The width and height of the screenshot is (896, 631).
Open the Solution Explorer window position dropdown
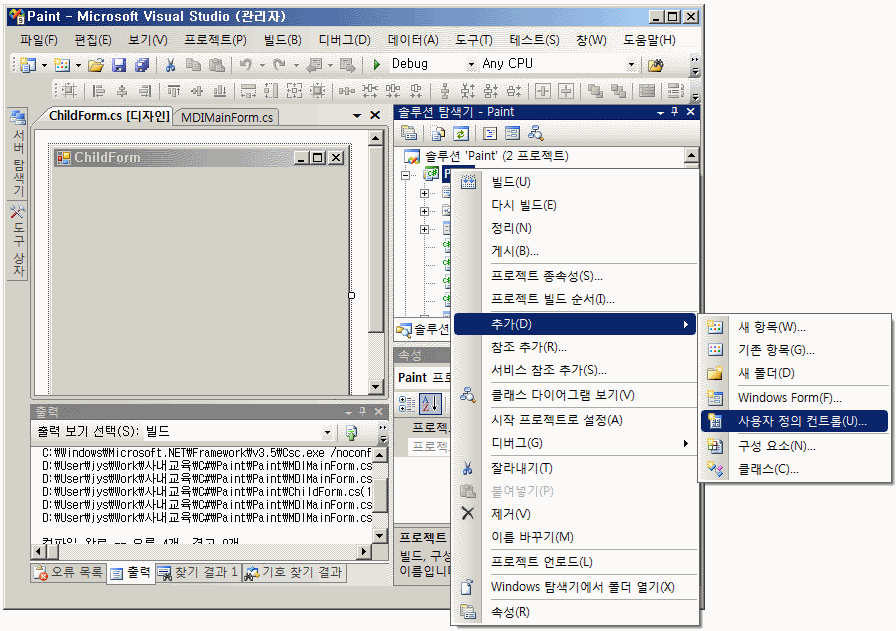(661, 113)
